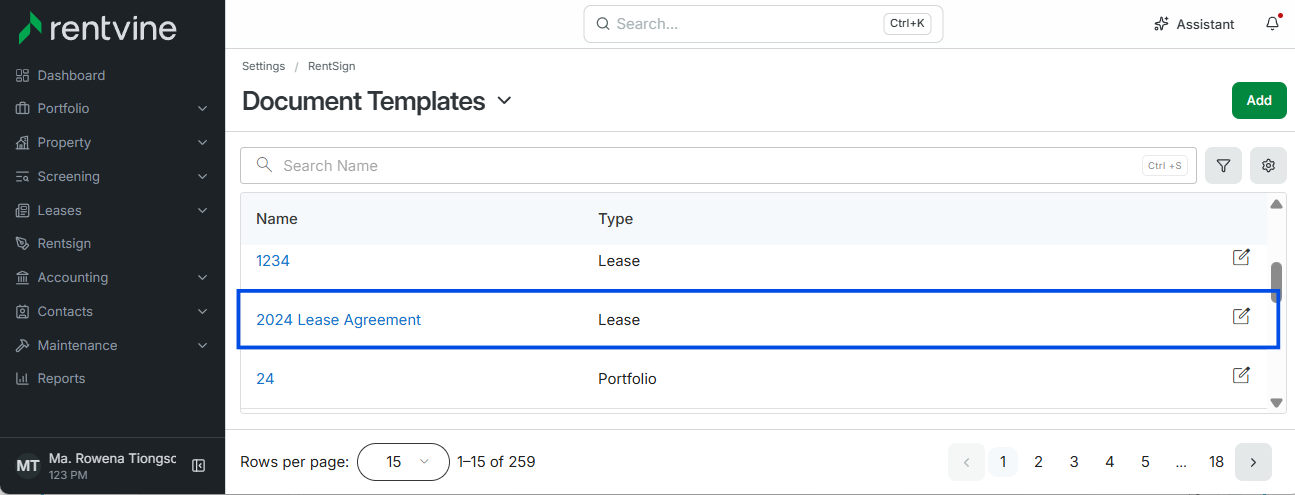Open the Assistant sparkle button

tap(1194, 24)
